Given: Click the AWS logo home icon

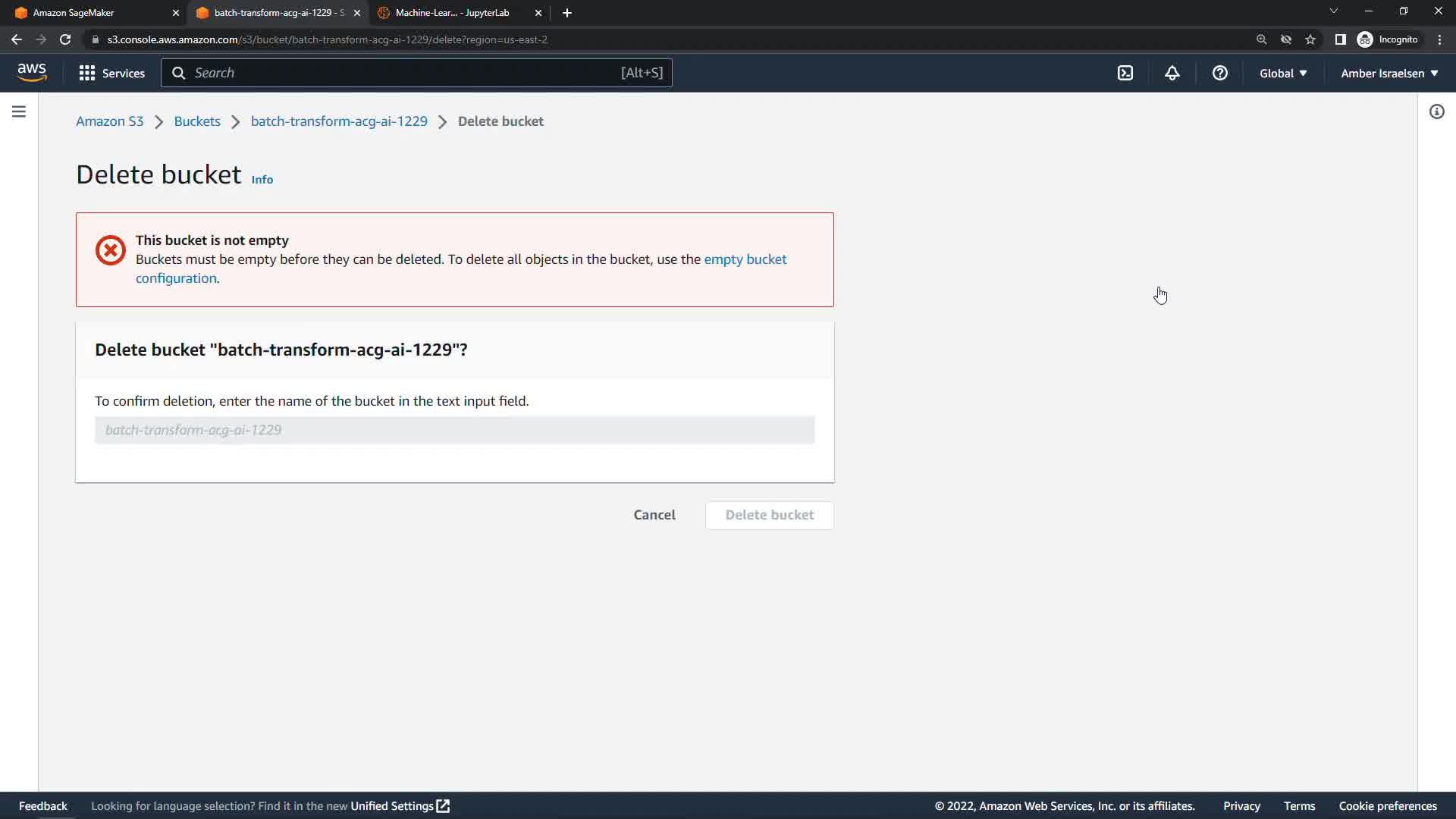Looking at the screenshot, I should click(x=32, y=73).
